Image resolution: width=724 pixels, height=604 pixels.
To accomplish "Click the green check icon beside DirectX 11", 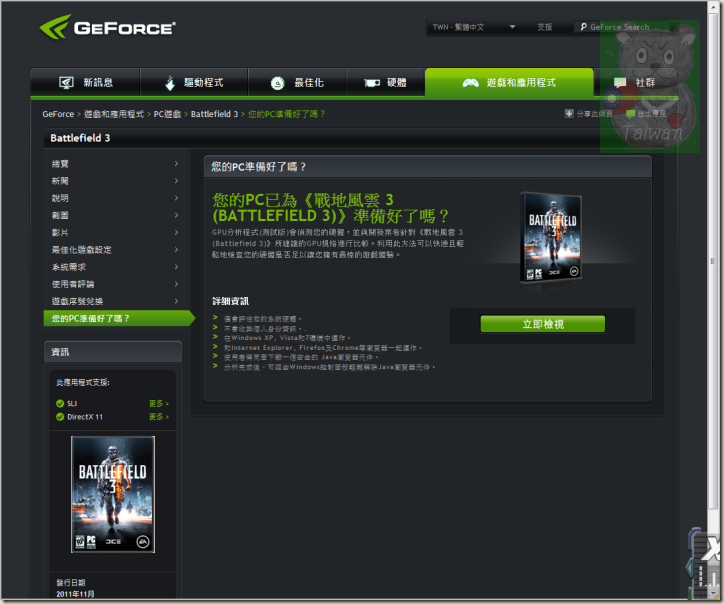I will pos(60,417).
